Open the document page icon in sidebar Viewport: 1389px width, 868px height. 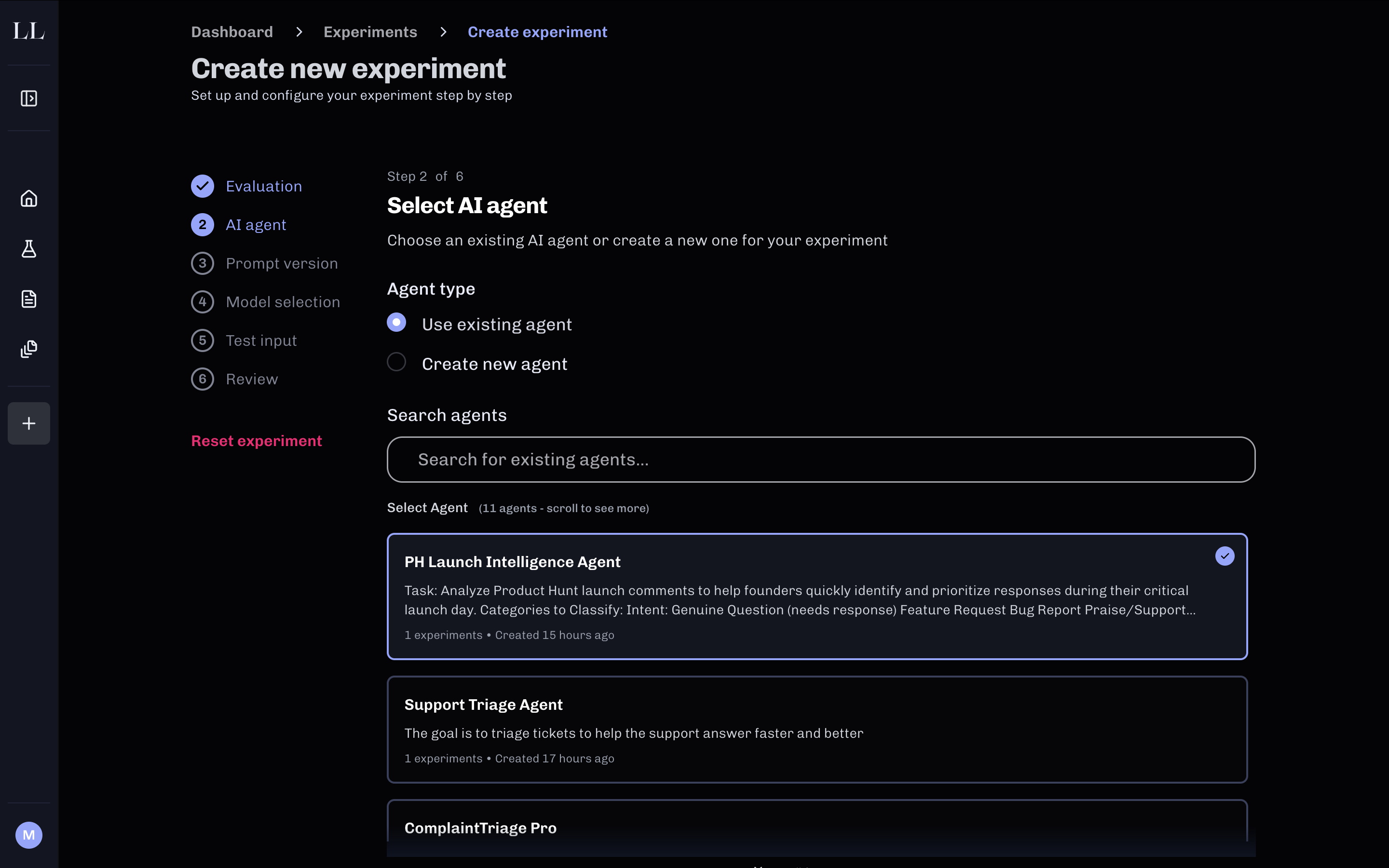(x=29, y=298)
